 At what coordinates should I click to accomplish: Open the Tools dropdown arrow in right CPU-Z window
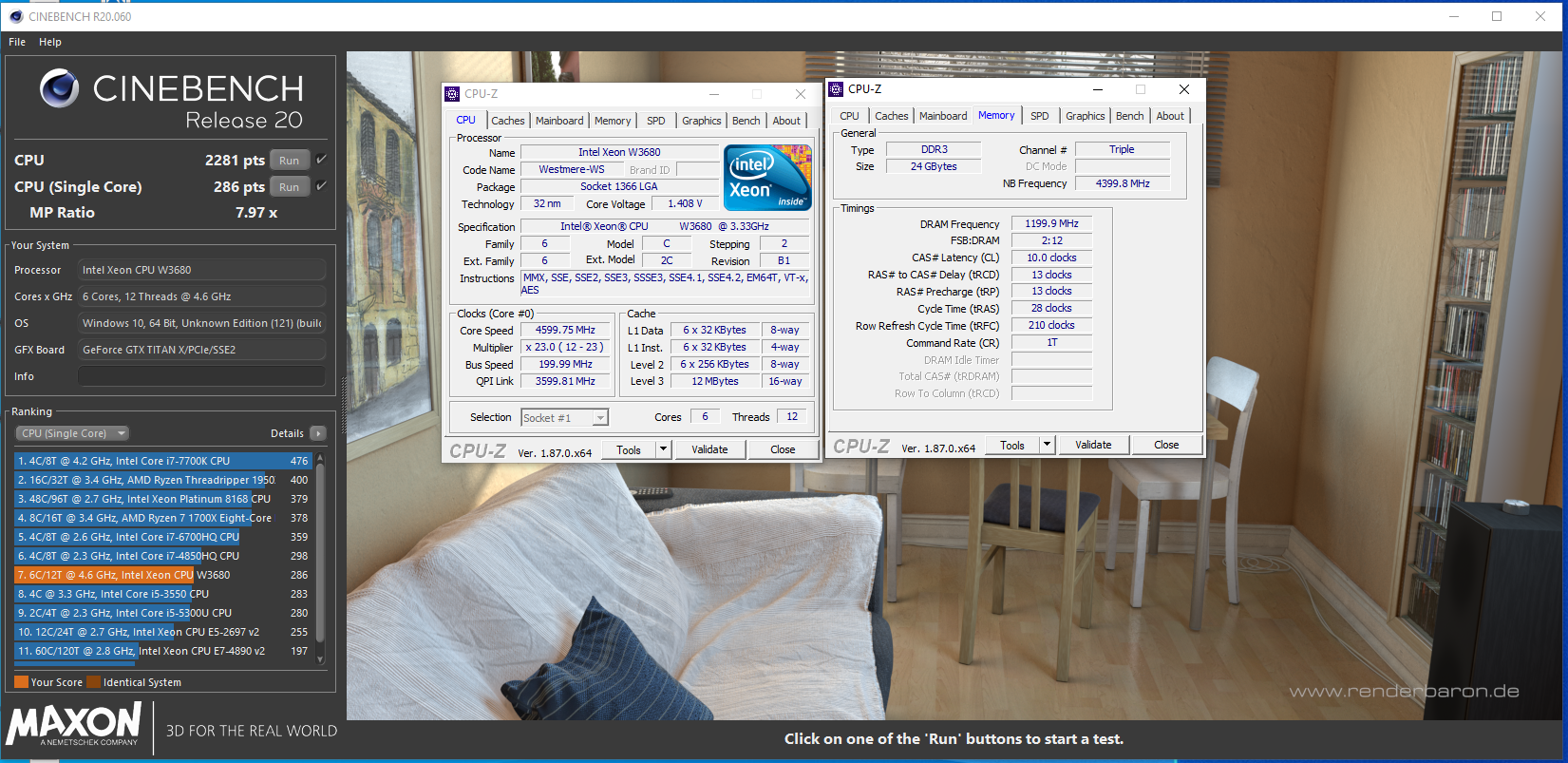[x=1047, y=445]
